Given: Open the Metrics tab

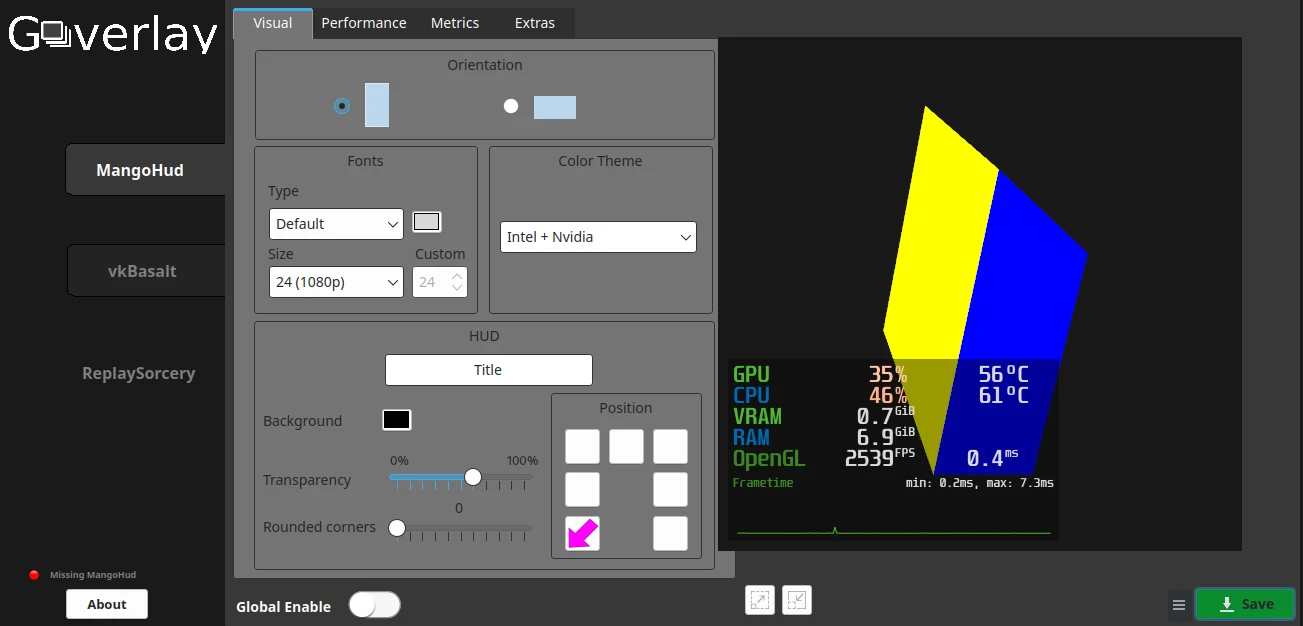Looking at the screenshot, I should pos(455,23).
